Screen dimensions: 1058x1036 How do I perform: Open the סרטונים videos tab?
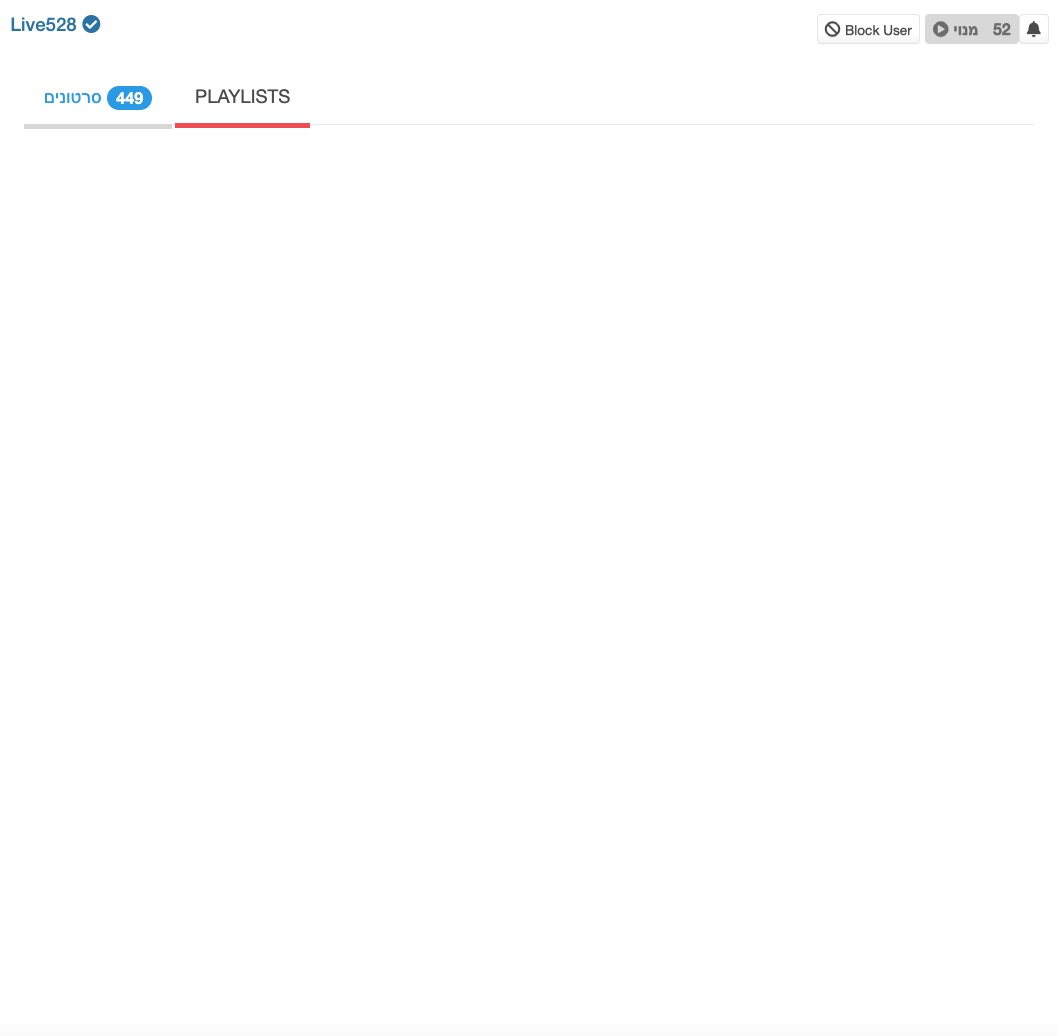pos(72,97)
